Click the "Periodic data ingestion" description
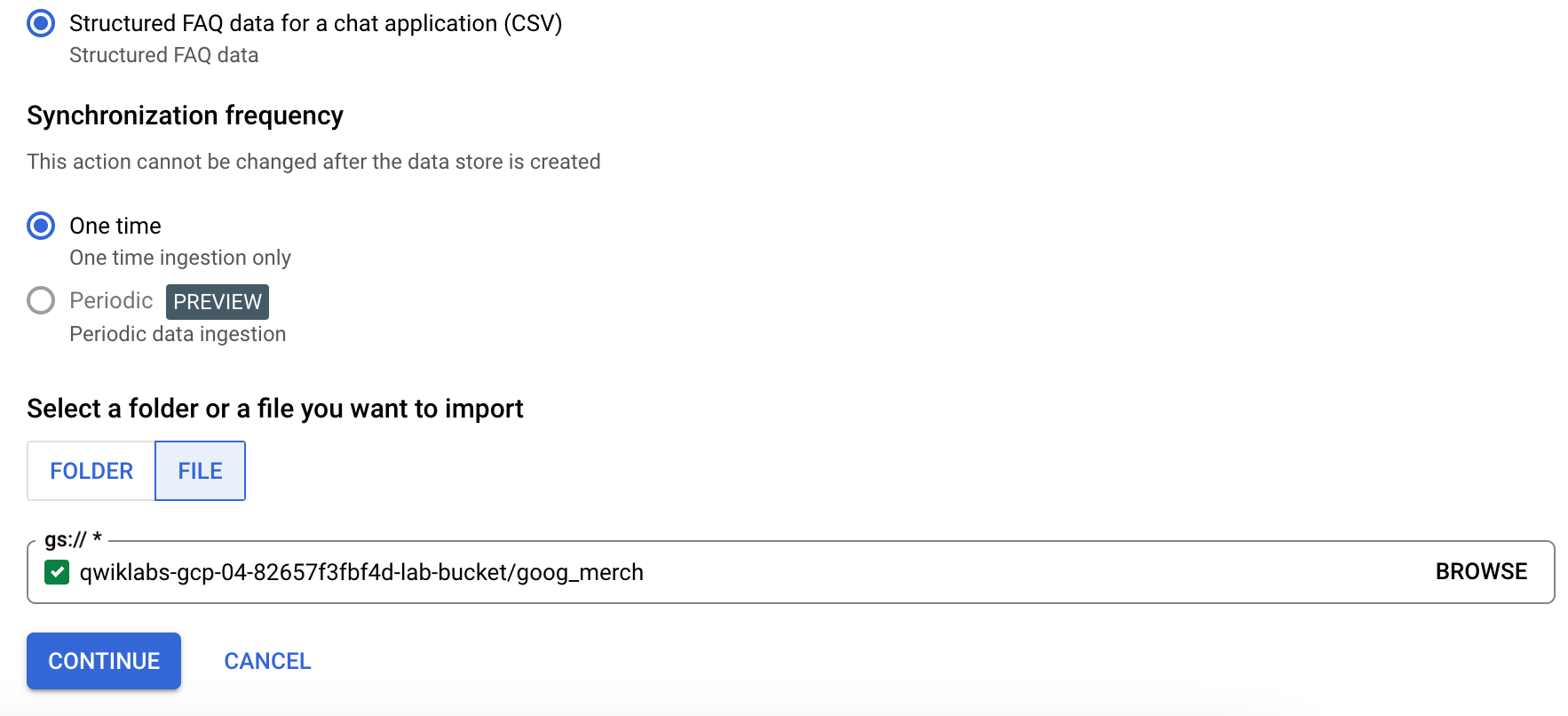This screenshot has width=1568, height=716. pos(178,334)
